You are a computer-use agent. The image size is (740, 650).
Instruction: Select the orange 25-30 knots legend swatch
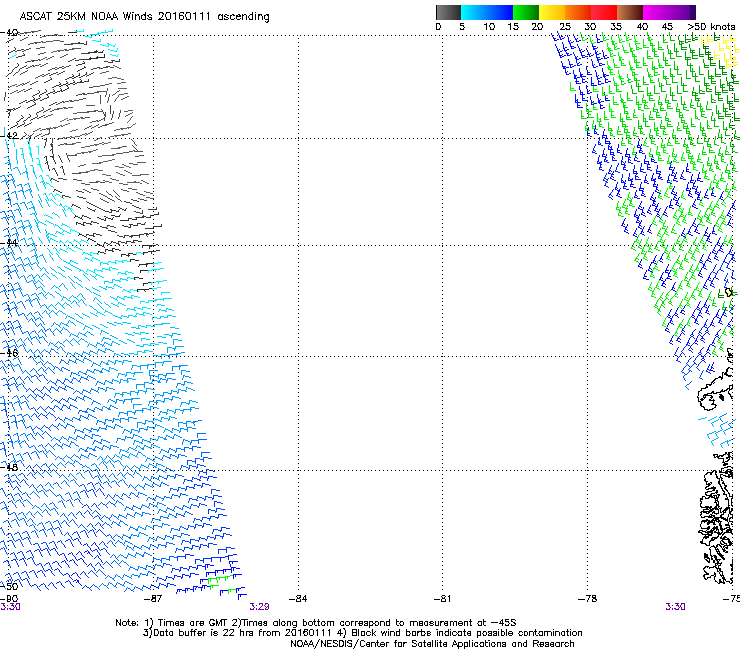(578, 12)
